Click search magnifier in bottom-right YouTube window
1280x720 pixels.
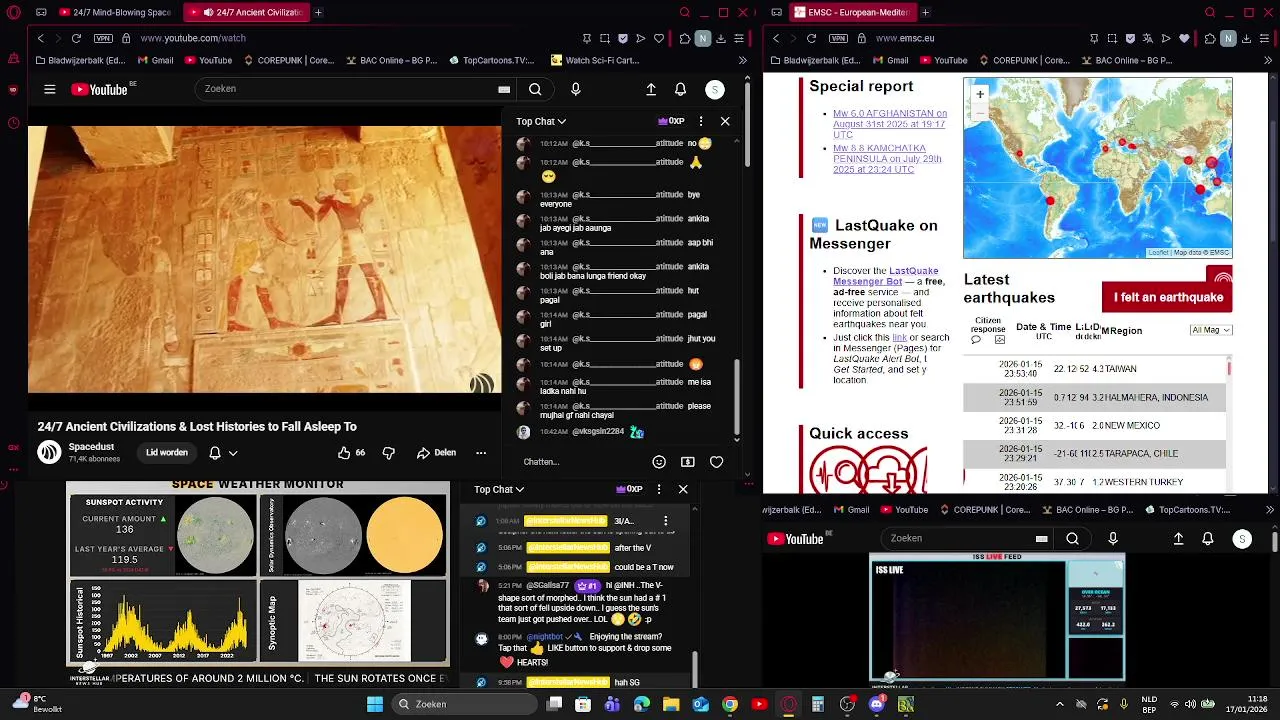pyautogui.click(x=1072, y=538)
